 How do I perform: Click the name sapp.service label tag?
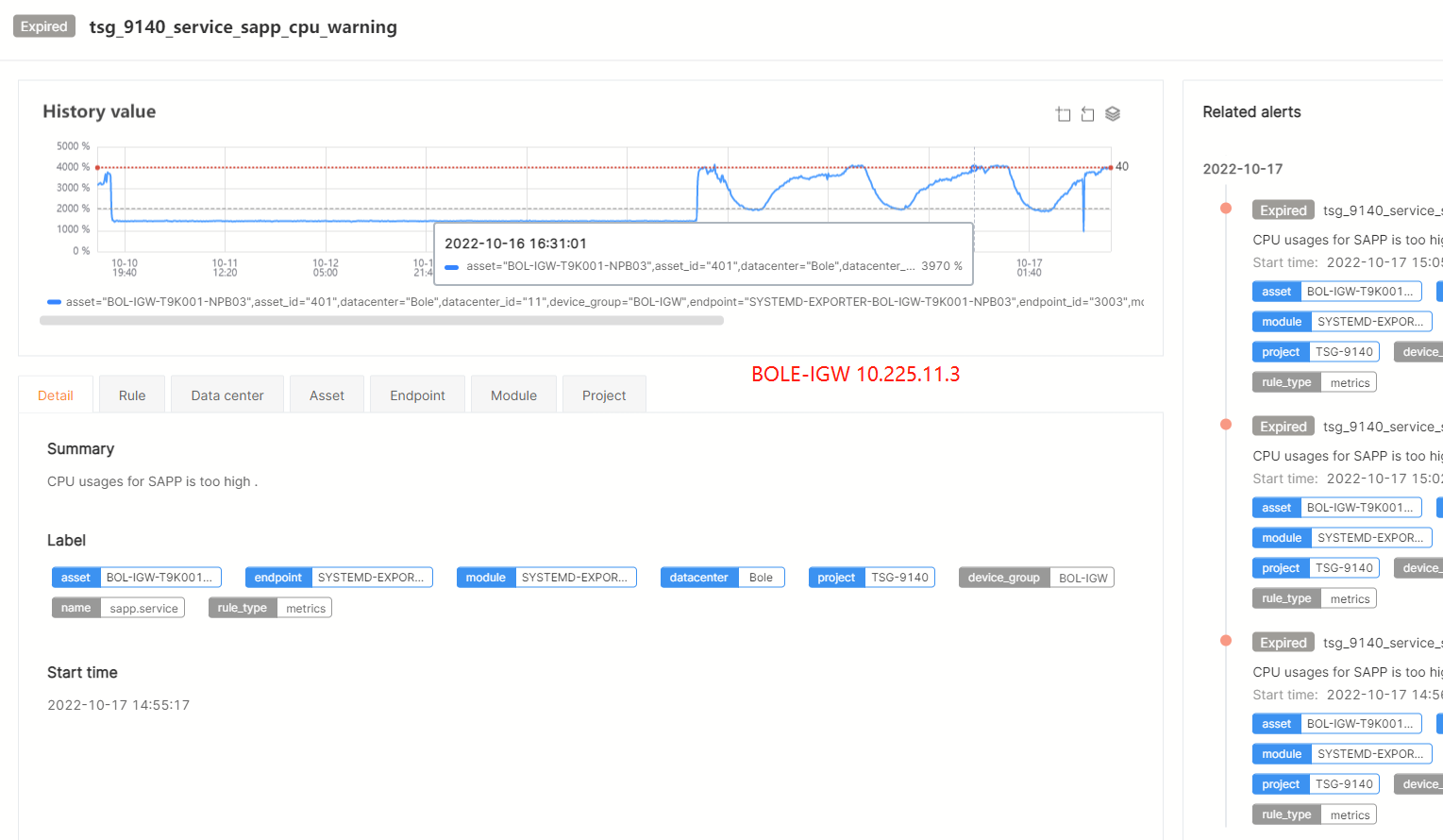[118, 608]
